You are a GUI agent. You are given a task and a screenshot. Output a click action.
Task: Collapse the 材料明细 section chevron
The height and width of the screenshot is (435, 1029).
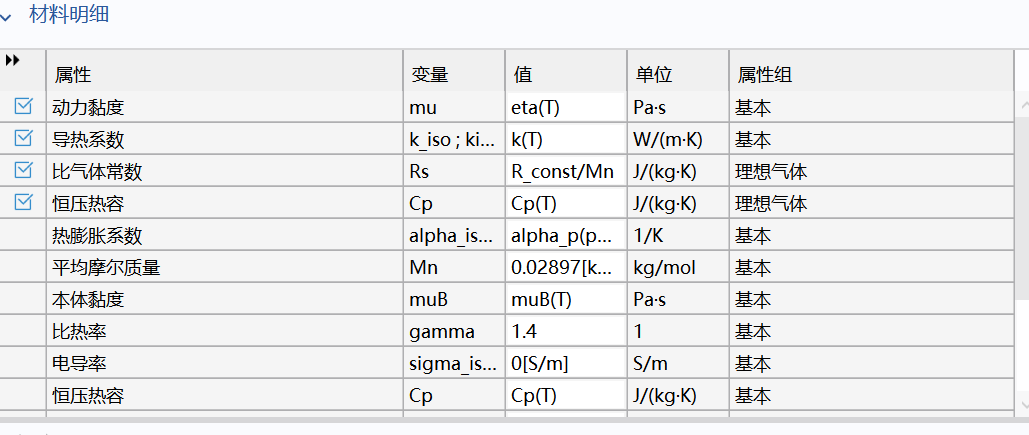[x=5, y=18]
